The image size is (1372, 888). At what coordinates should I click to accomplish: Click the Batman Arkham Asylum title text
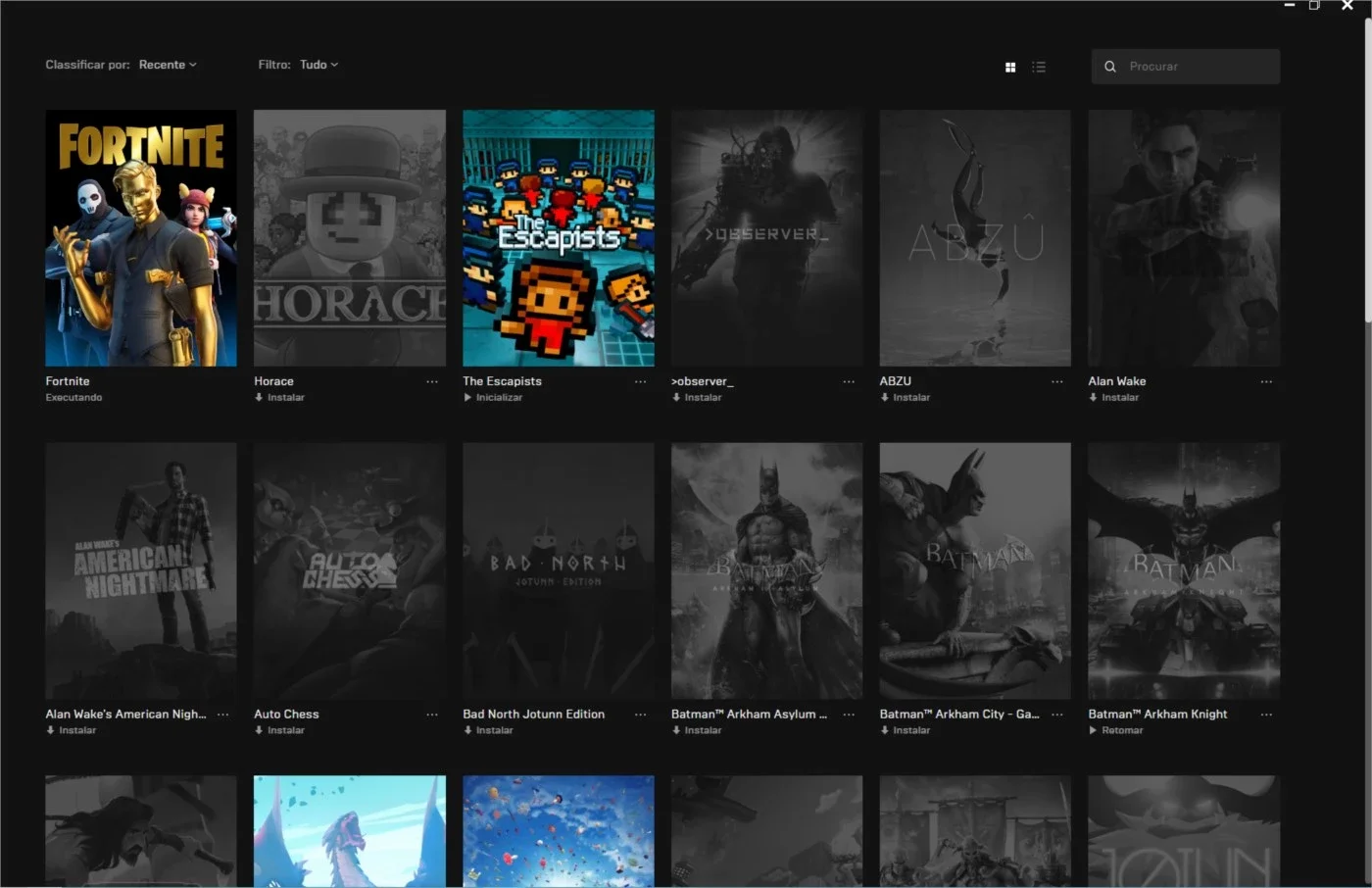(750, 715)
